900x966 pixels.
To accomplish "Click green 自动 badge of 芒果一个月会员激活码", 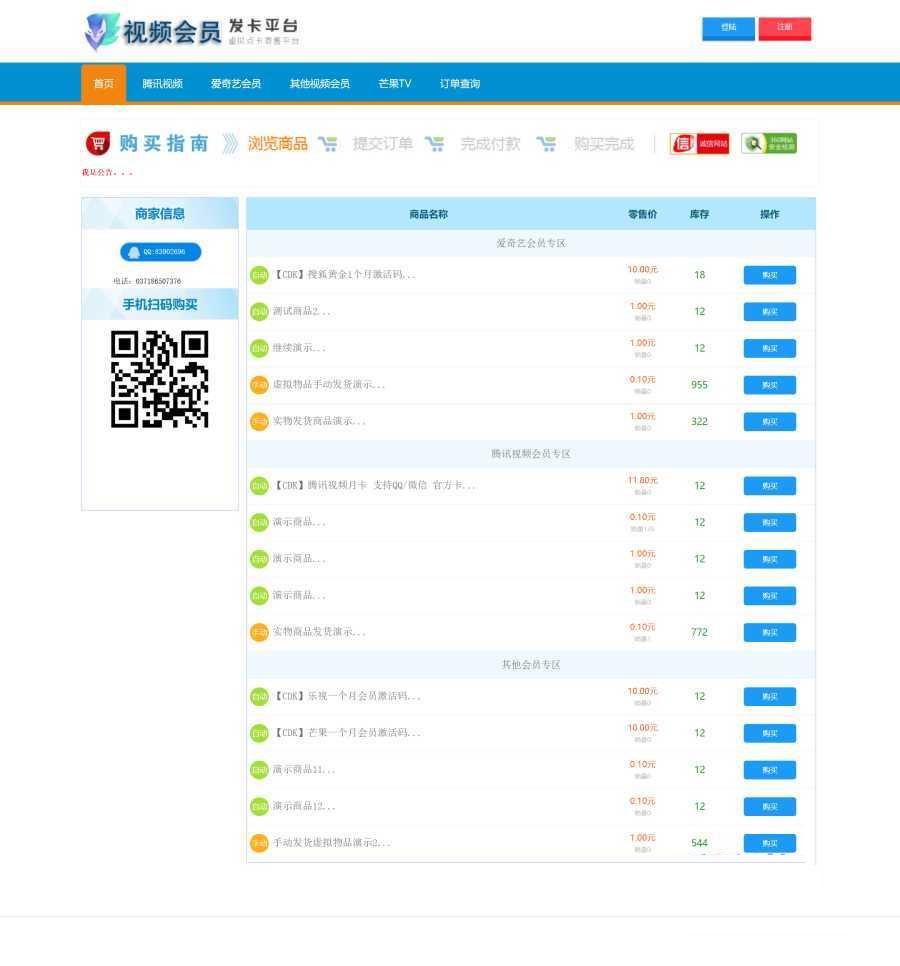I will [259, 733].
